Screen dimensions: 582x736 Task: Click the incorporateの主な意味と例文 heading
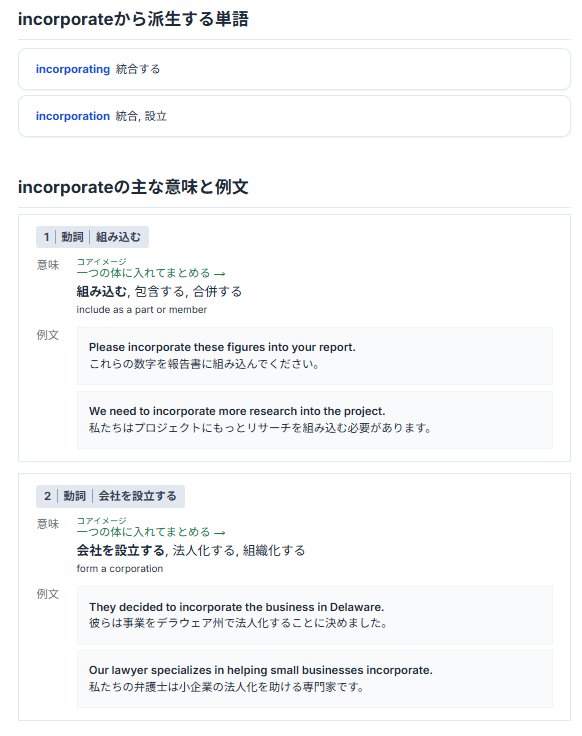click(133, 187)
